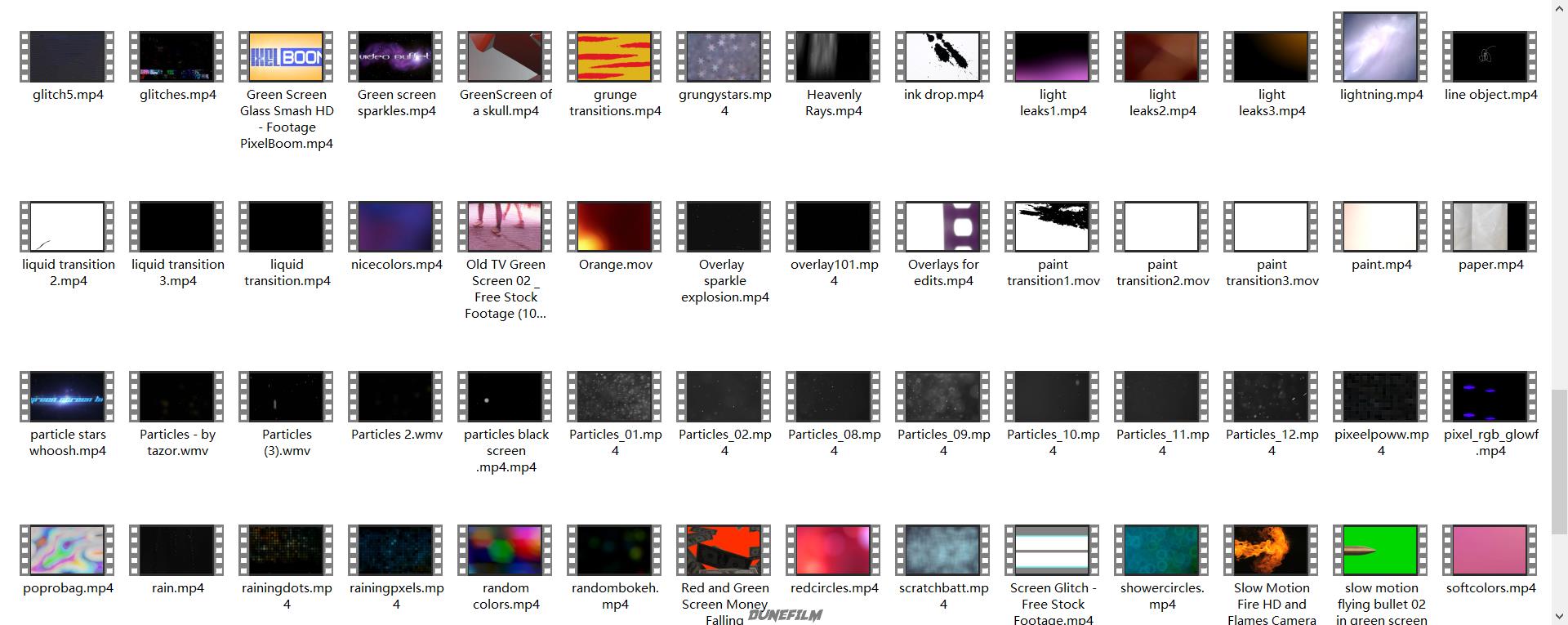Image resolution: width=1568 pixels, height=625 pixels.
Task: Select Old TV Green Screen 02 icon
Action: 506,227
